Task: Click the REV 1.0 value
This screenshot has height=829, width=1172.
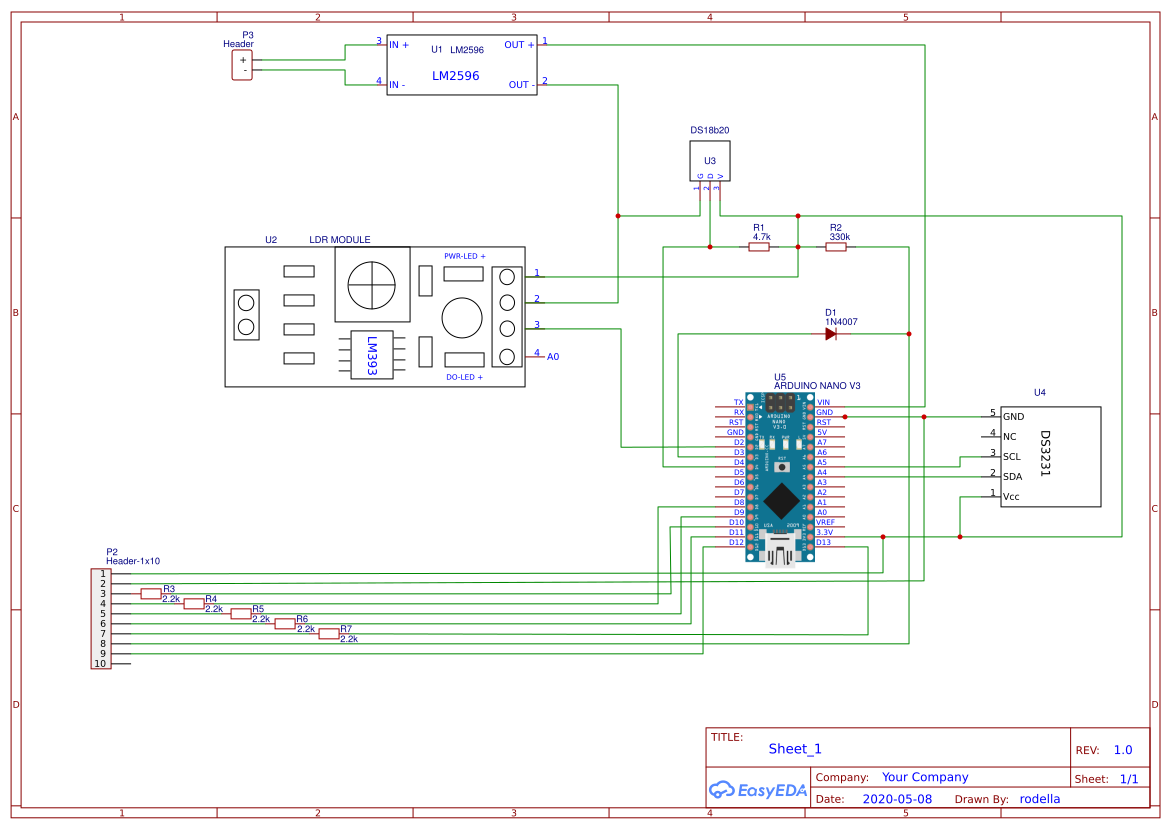Action: (x=1122, y=749)
